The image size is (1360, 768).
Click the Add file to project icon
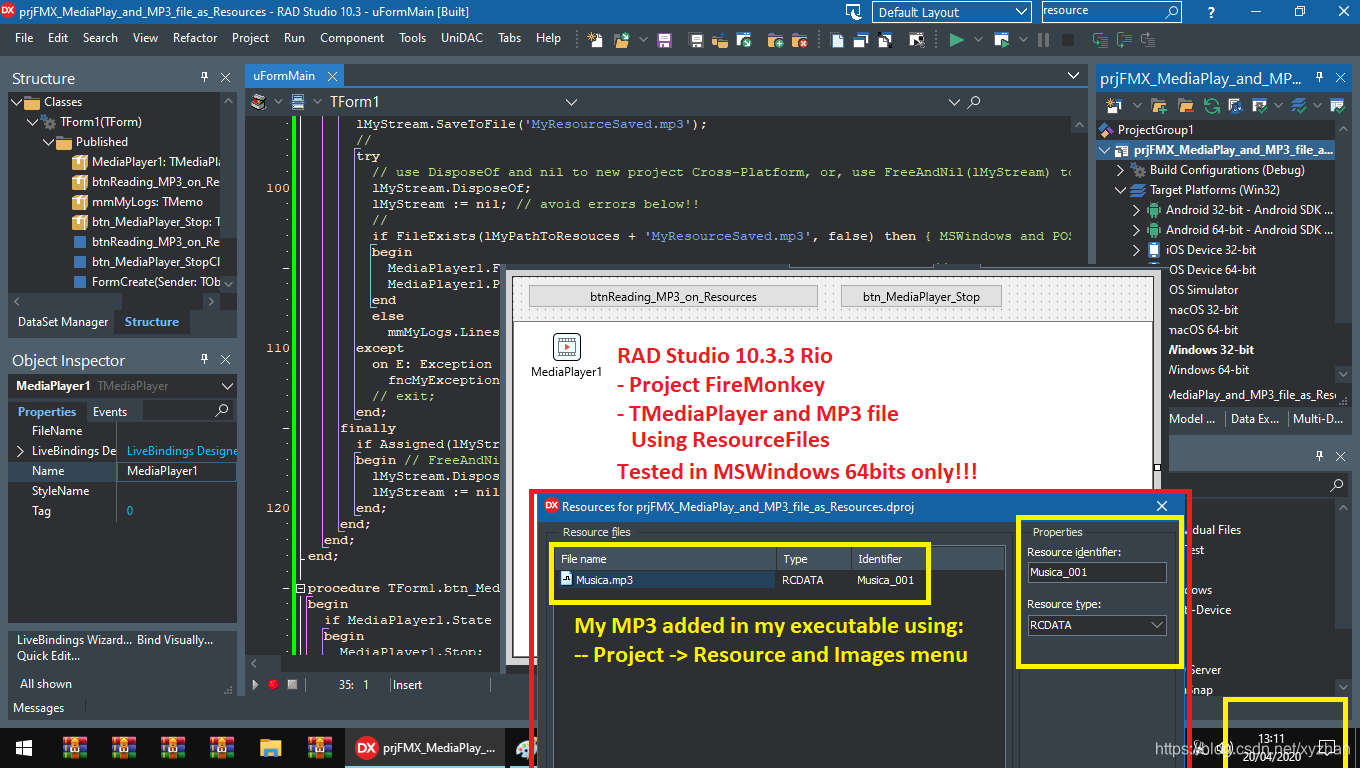tap(775, 40)
